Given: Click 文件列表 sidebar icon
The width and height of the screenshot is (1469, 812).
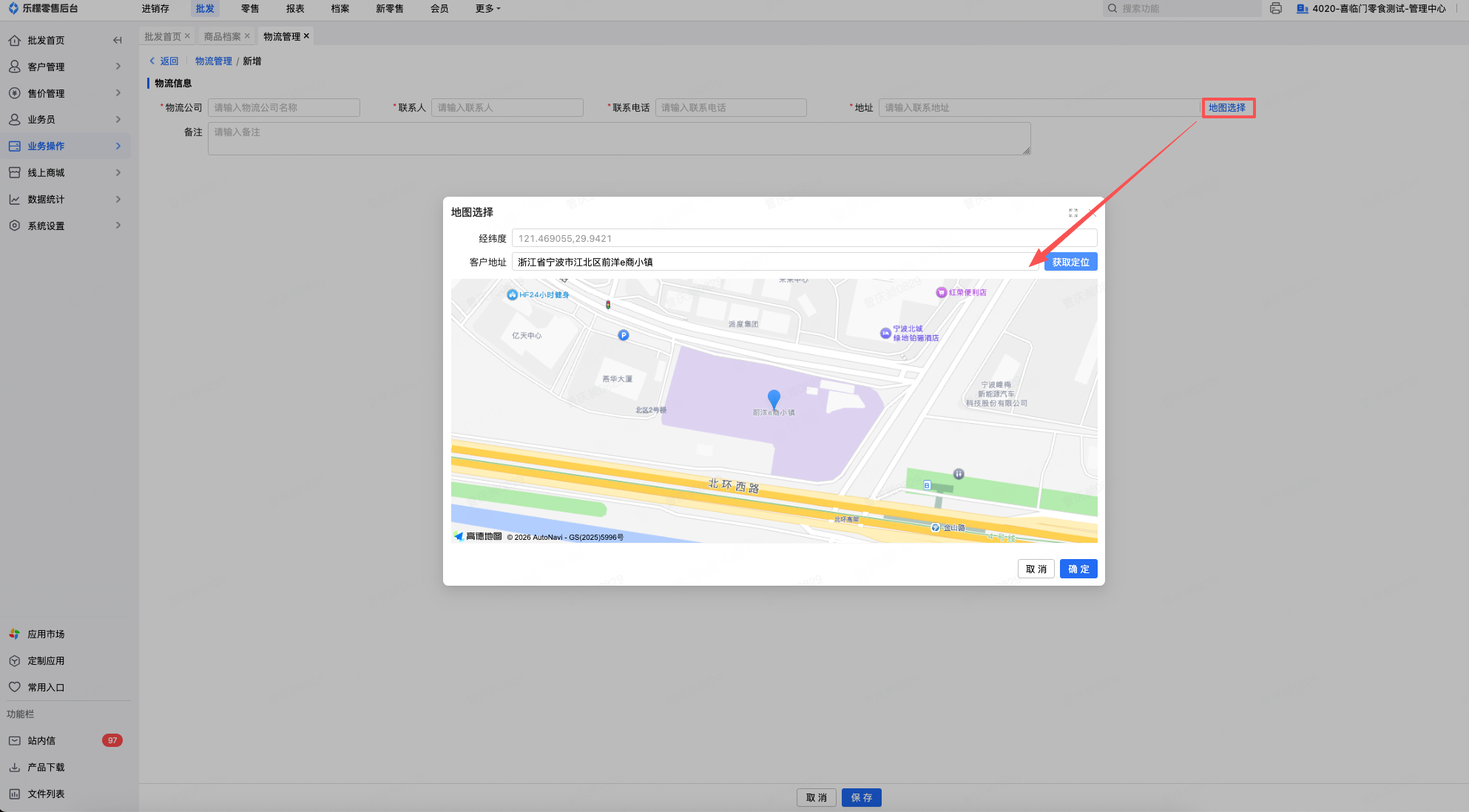Looking at the screenshot, I should [15, 794].
